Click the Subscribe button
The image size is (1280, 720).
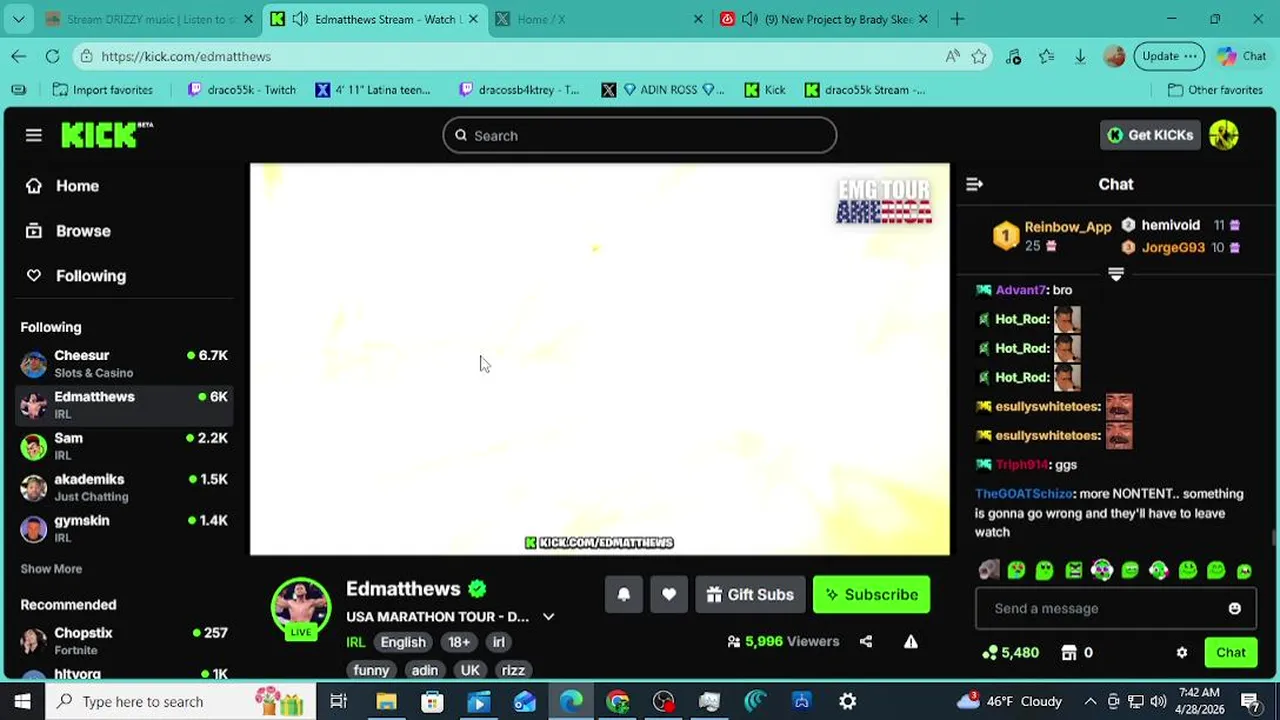pyautogui.click(x=871, y=594)
